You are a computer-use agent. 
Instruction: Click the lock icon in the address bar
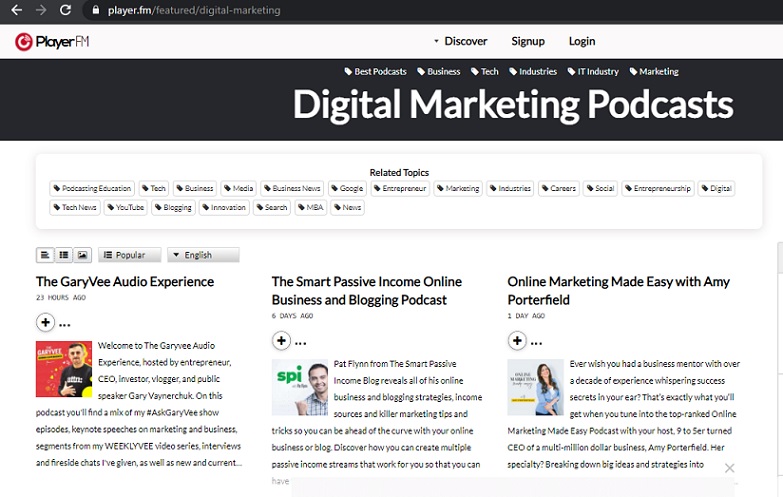click(95, 10)
